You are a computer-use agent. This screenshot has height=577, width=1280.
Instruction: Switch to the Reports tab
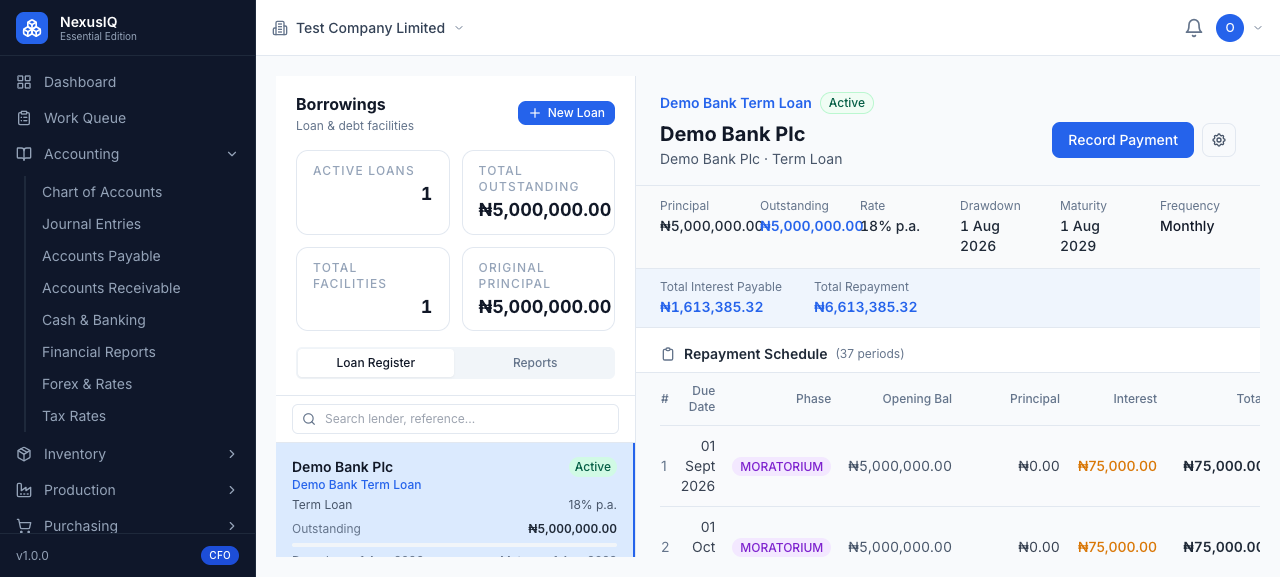point(535,363)
